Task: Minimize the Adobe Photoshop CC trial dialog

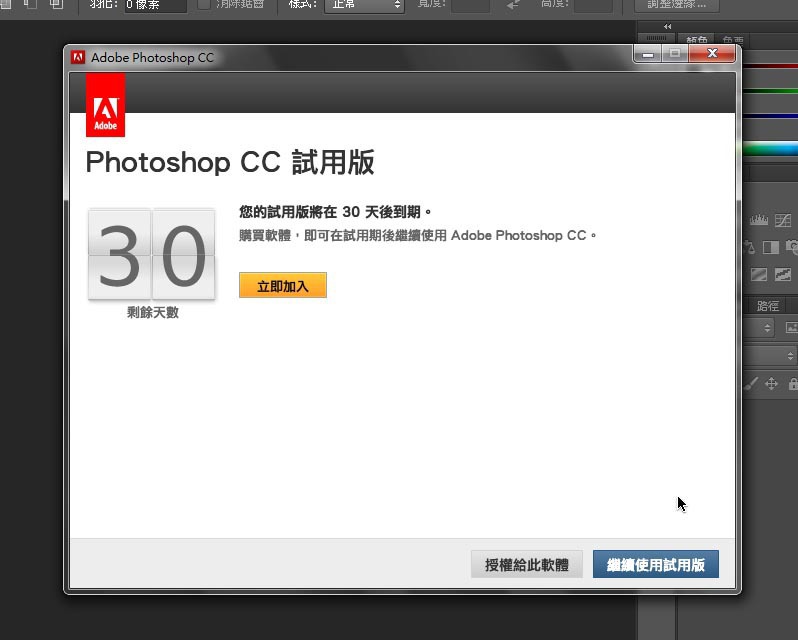Action: click(648, 53)
